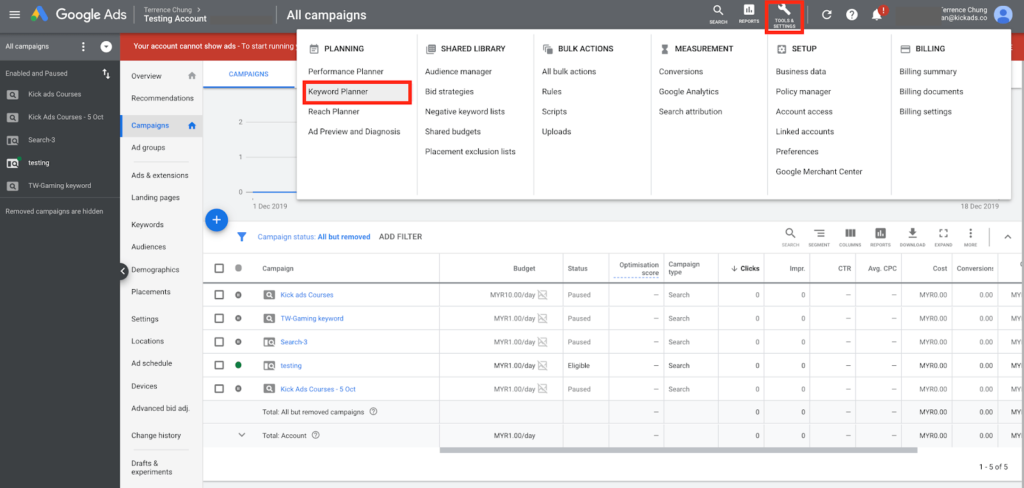Open the help question mark icon

click(x=852, y=14)
